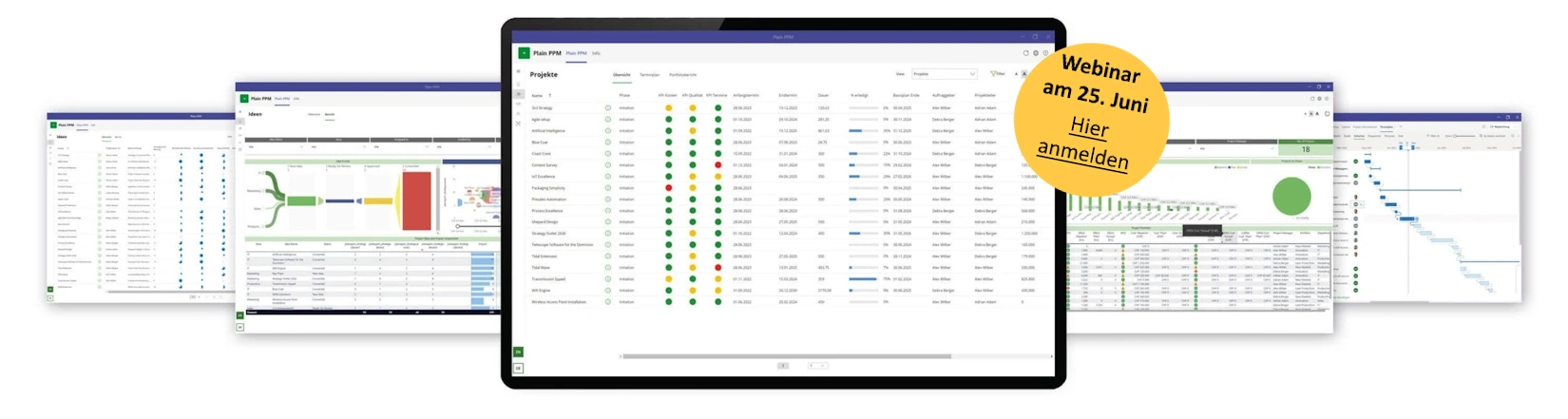The image size is (1568, 419).
Task: Click the red Converted block in the Ideen funnel
Action: 417,200
